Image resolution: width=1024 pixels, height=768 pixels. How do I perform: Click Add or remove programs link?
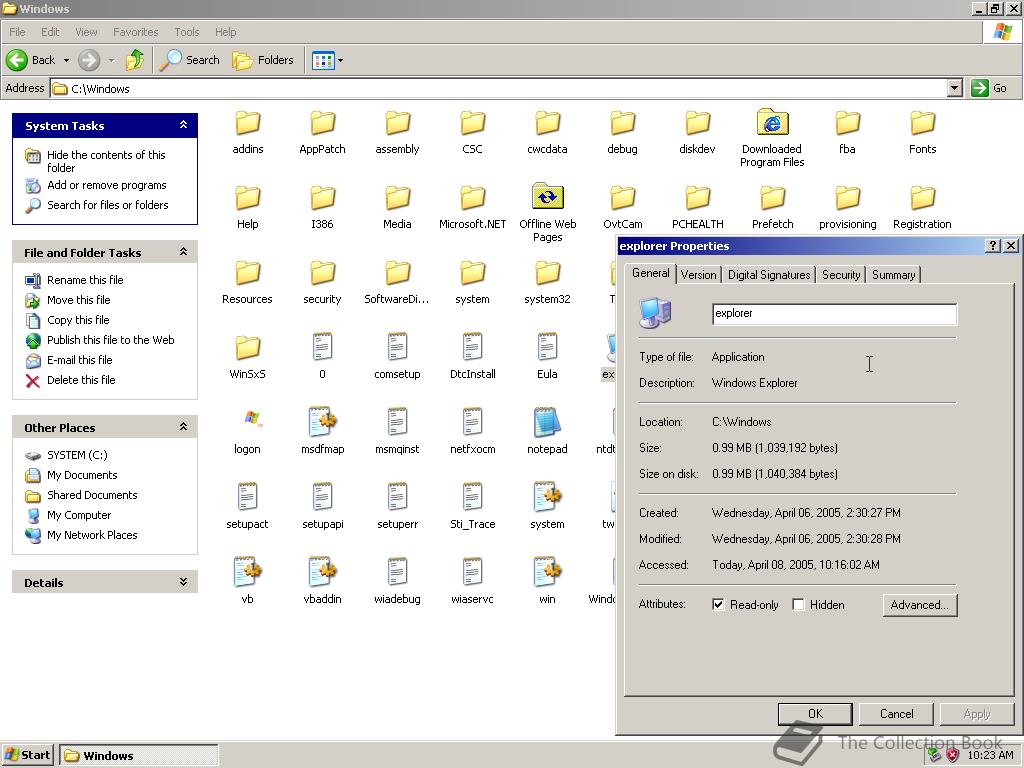click(106, 185)
